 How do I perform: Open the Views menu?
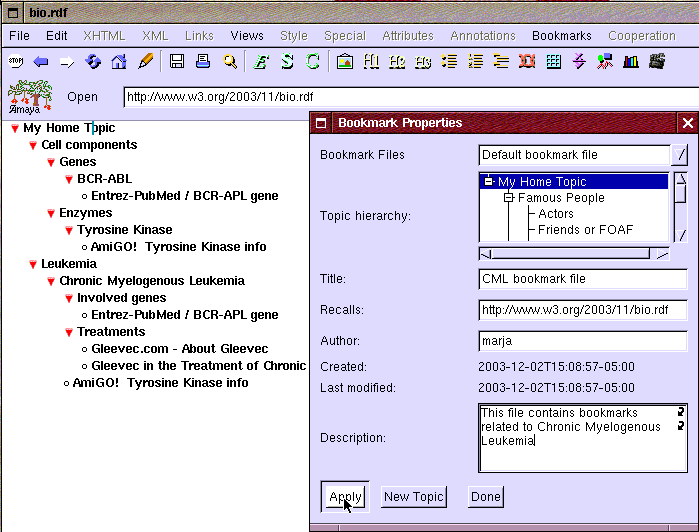point(247,36)
